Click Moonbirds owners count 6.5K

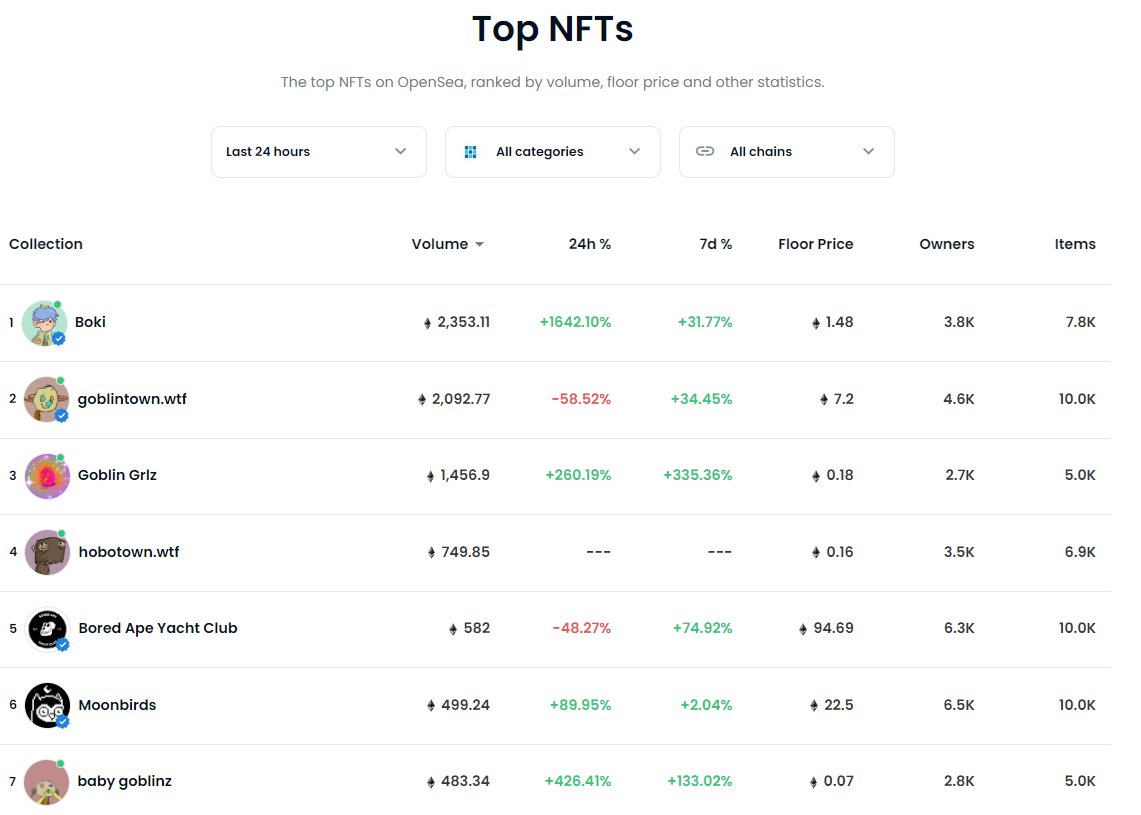point(959,704)
